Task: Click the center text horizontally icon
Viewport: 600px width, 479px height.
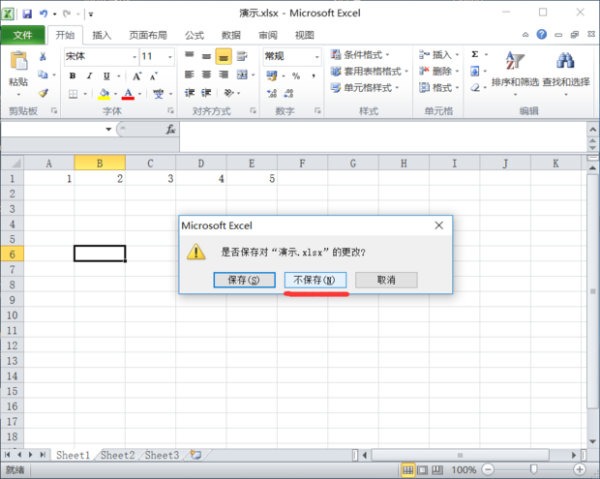Action: (x=206, y=74)
